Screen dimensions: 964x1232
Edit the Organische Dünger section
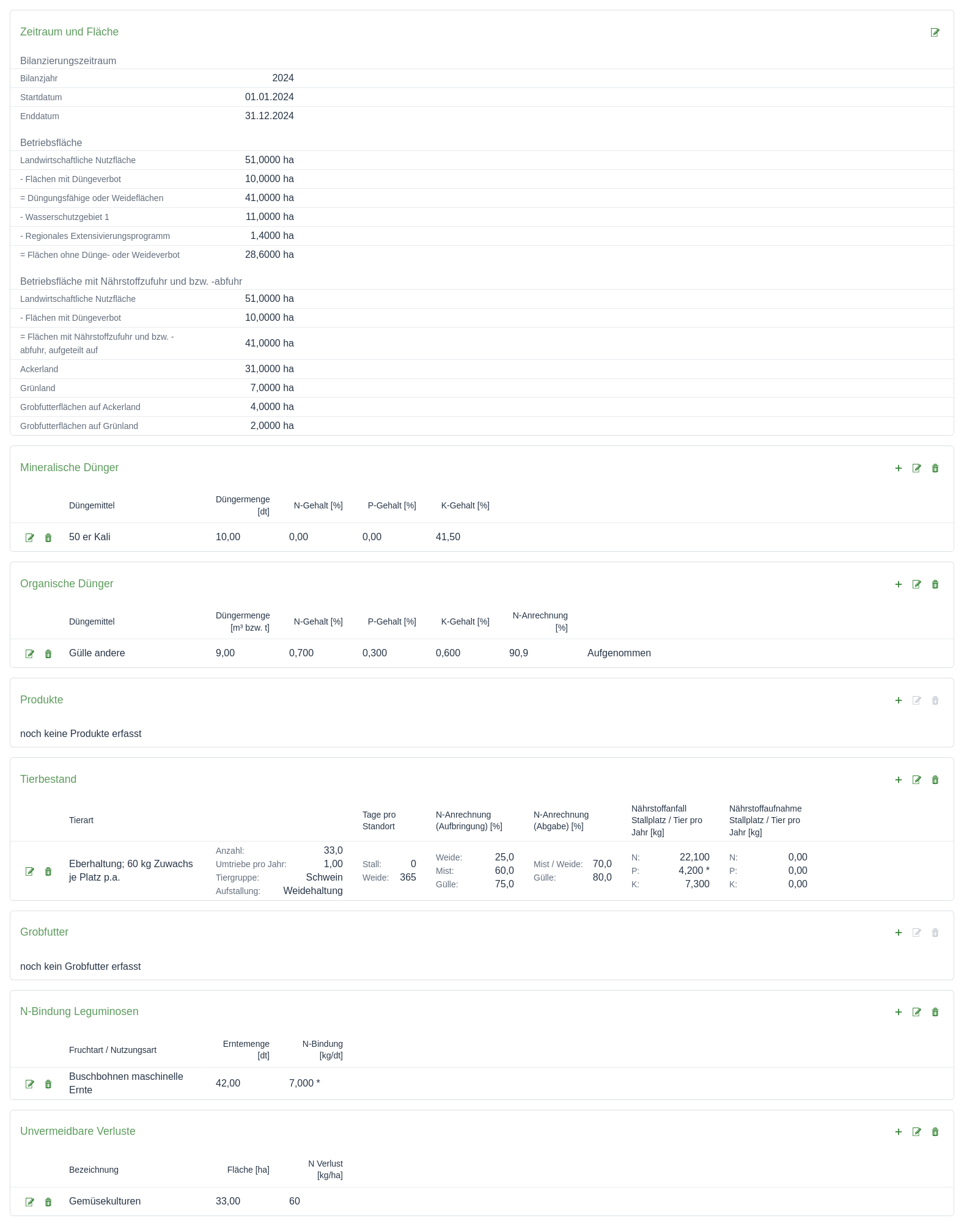click(916, 584)
